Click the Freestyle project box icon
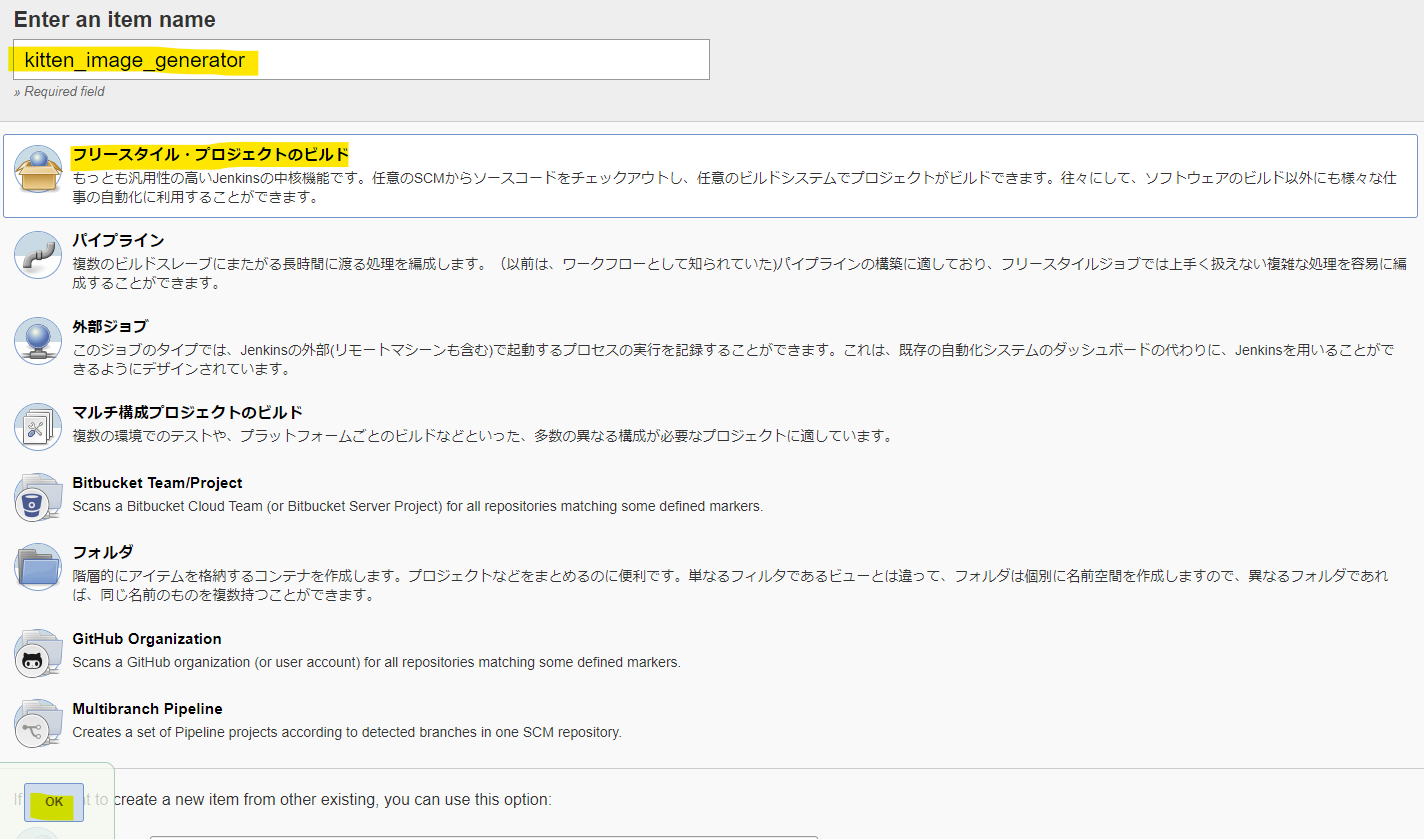 [x=38, y=170]
